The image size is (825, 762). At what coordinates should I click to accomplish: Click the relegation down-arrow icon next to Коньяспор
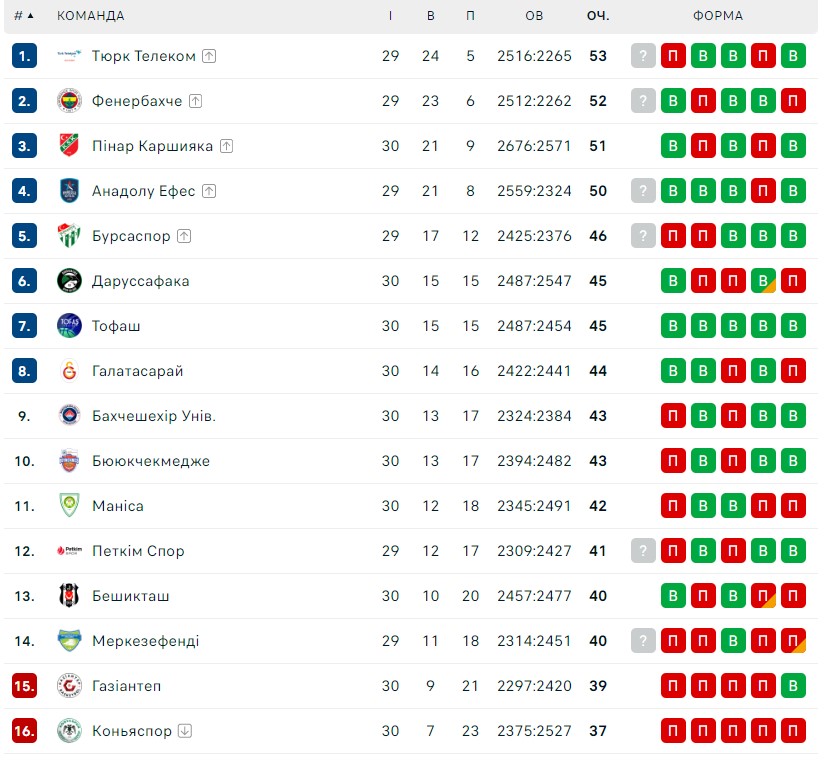185,731
